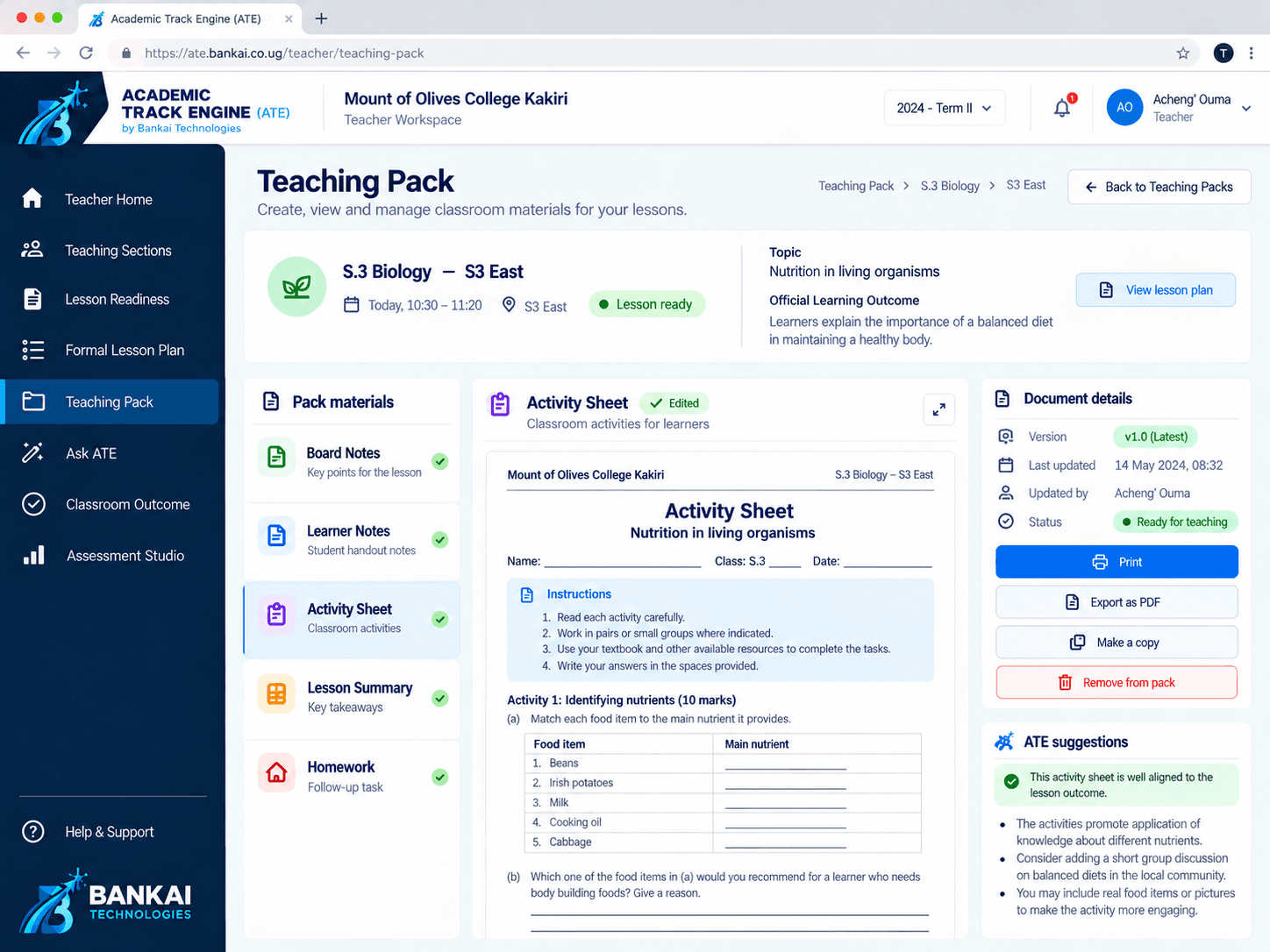The image size is (1270, 952).
Task: Reload the page in the browser
Action: [86, 53]
